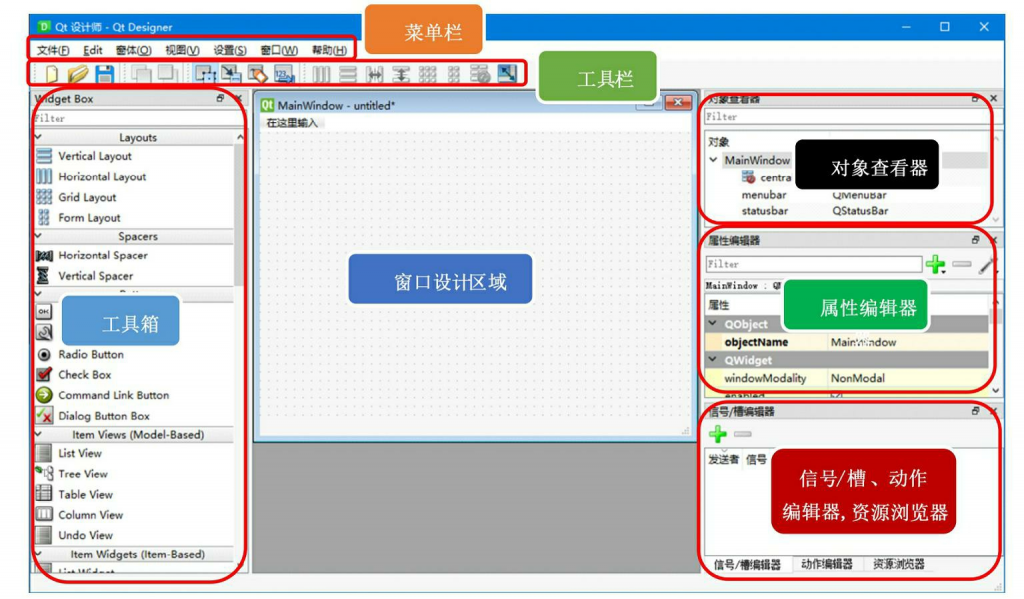Apply grid layout from the toolbar
Image resolution: width=1024 pixels, height=599 pixels.
pos(428,74)
